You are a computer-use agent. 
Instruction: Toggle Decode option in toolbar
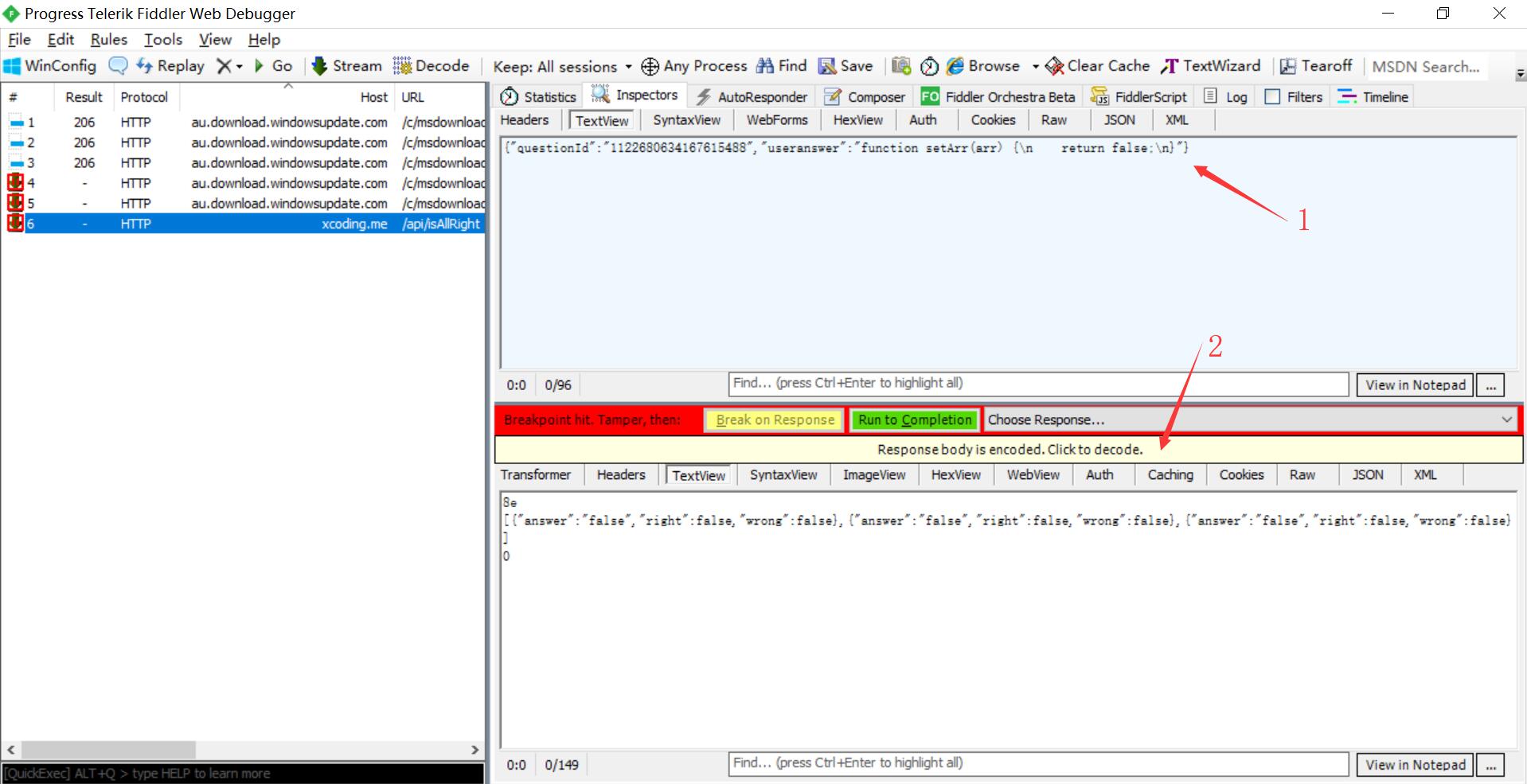(x=431, y=66)
